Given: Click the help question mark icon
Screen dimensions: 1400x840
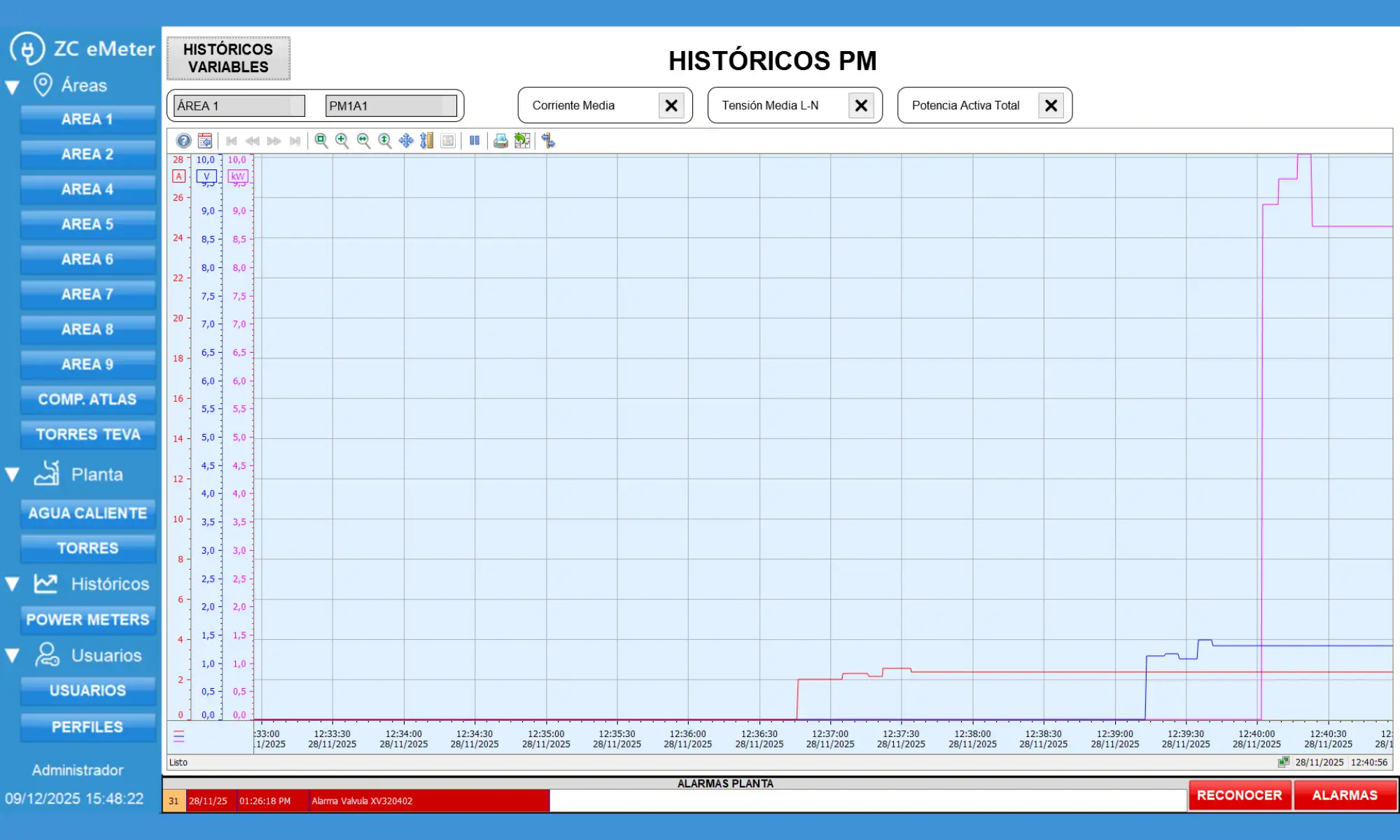Looking at the screenshot, I should 183,141.
